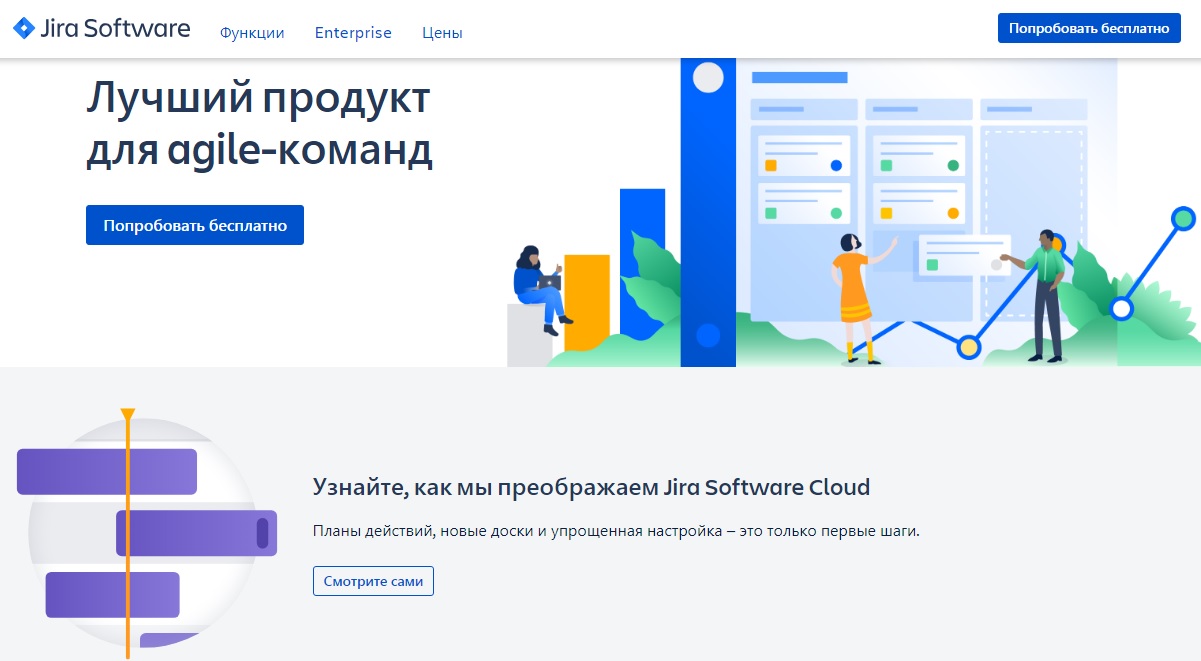Image resolution: width=1201 pixels, height=661 pixels.
Task: Click the yellow node on the blue line chart
Action: pyautogui.click(x=968, y=345)
